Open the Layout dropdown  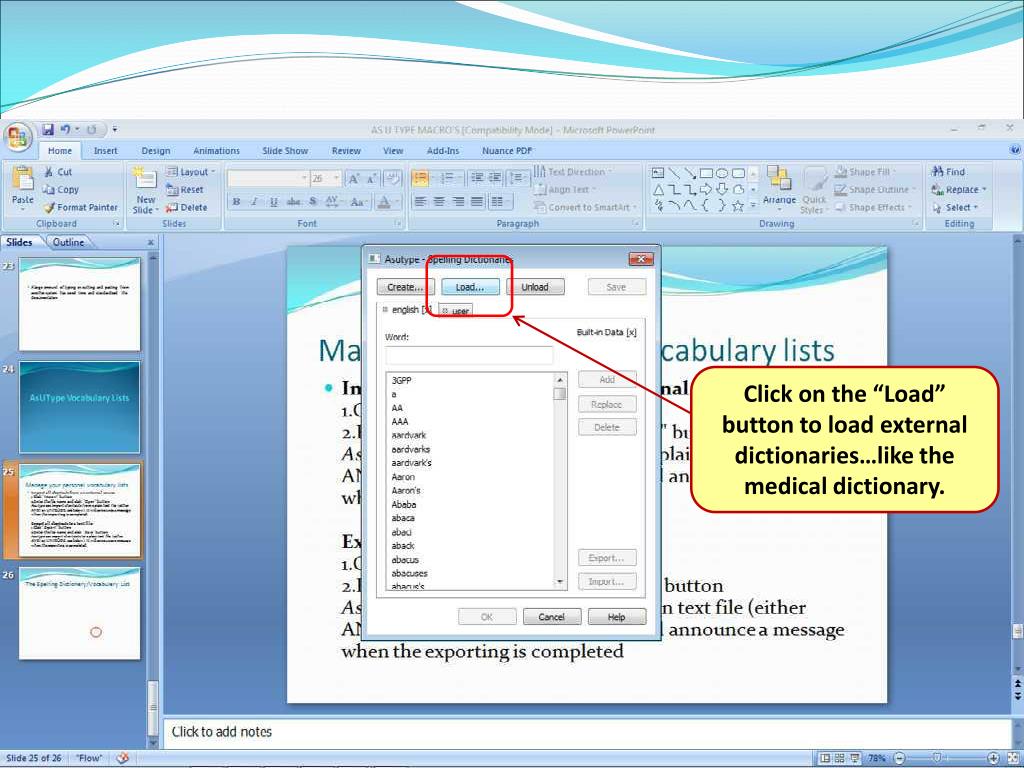(190, 172)
